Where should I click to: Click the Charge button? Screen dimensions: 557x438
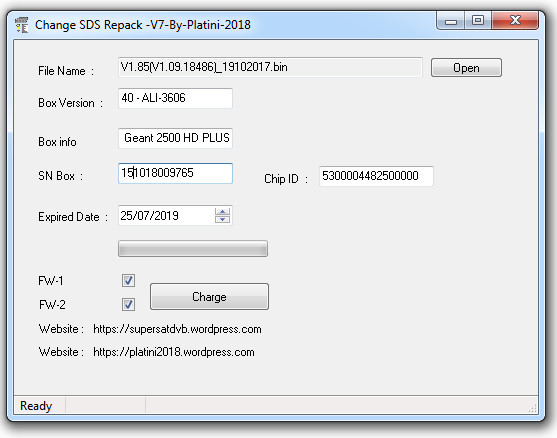[209, 296]
